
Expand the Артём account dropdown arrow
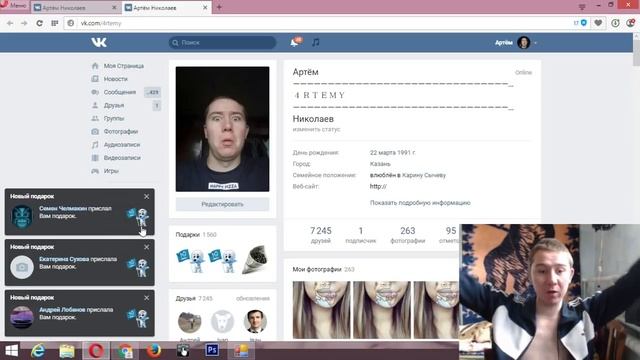click(x=536, y=42)
